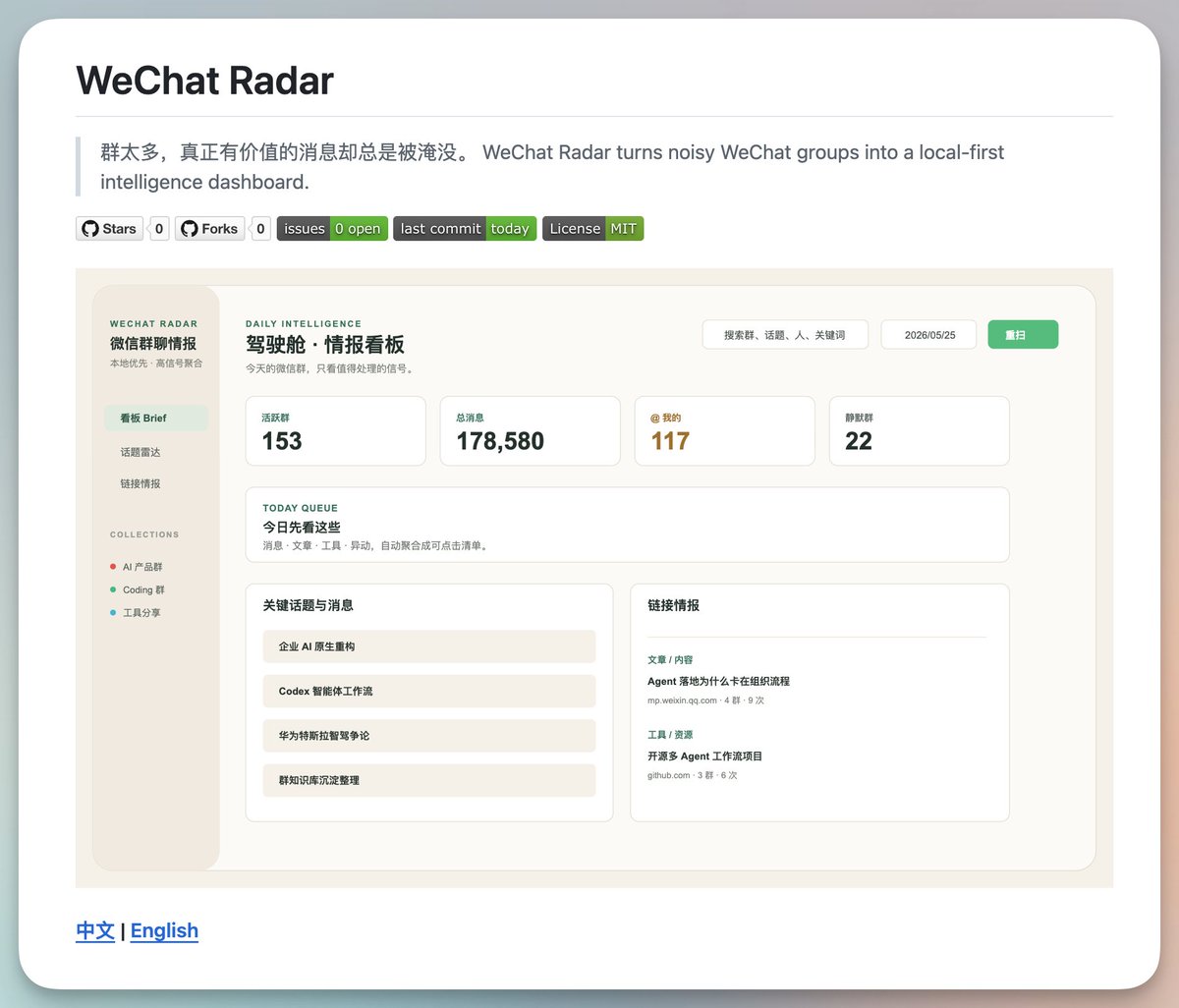Open 开源多 Agent 工作流项目 link
This screenshot has height=1008, width=1179.
(704, 756)
